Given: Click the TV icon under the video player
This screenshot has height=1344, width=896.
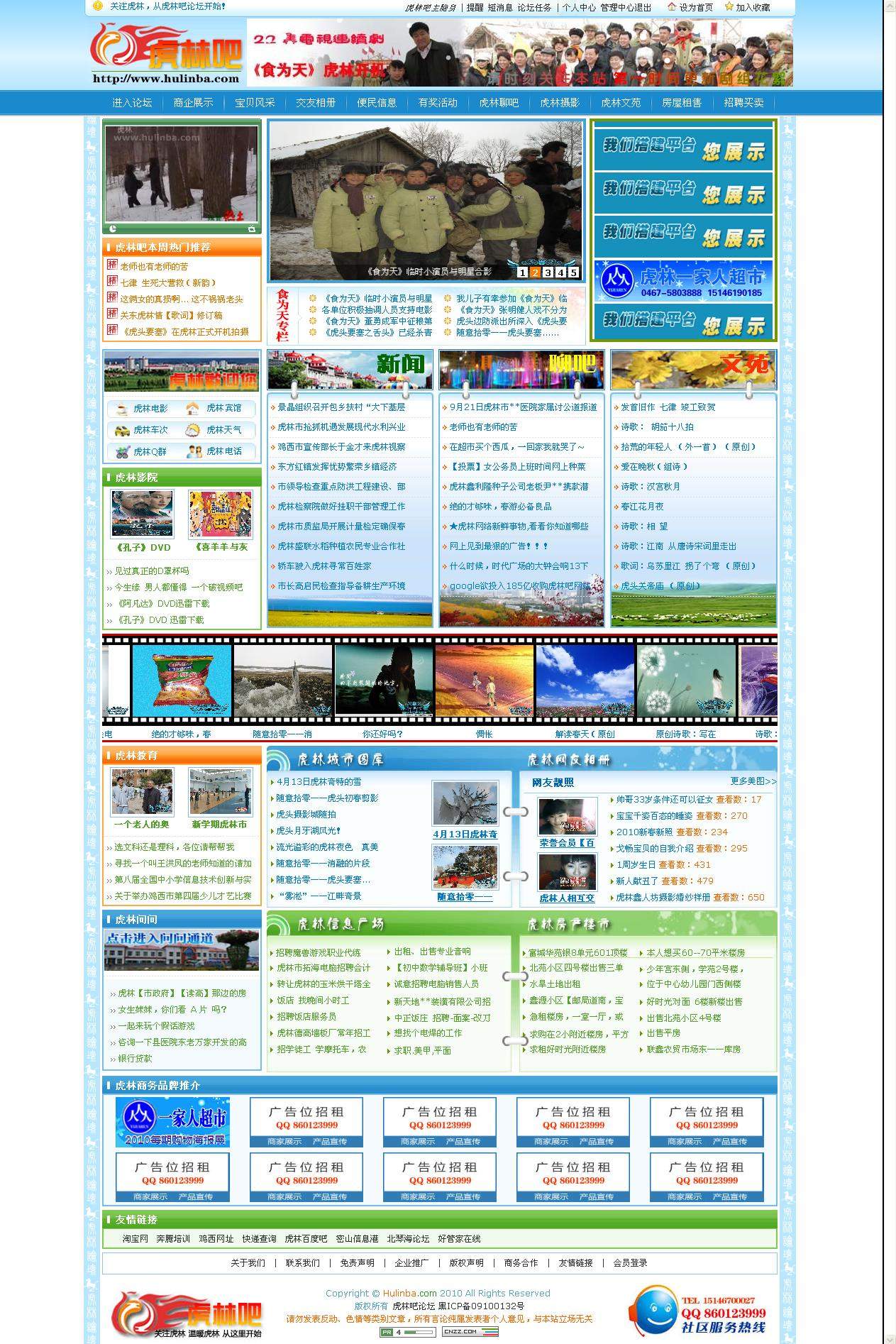Looking at the screenshot, I should click(x=252, y=228).
